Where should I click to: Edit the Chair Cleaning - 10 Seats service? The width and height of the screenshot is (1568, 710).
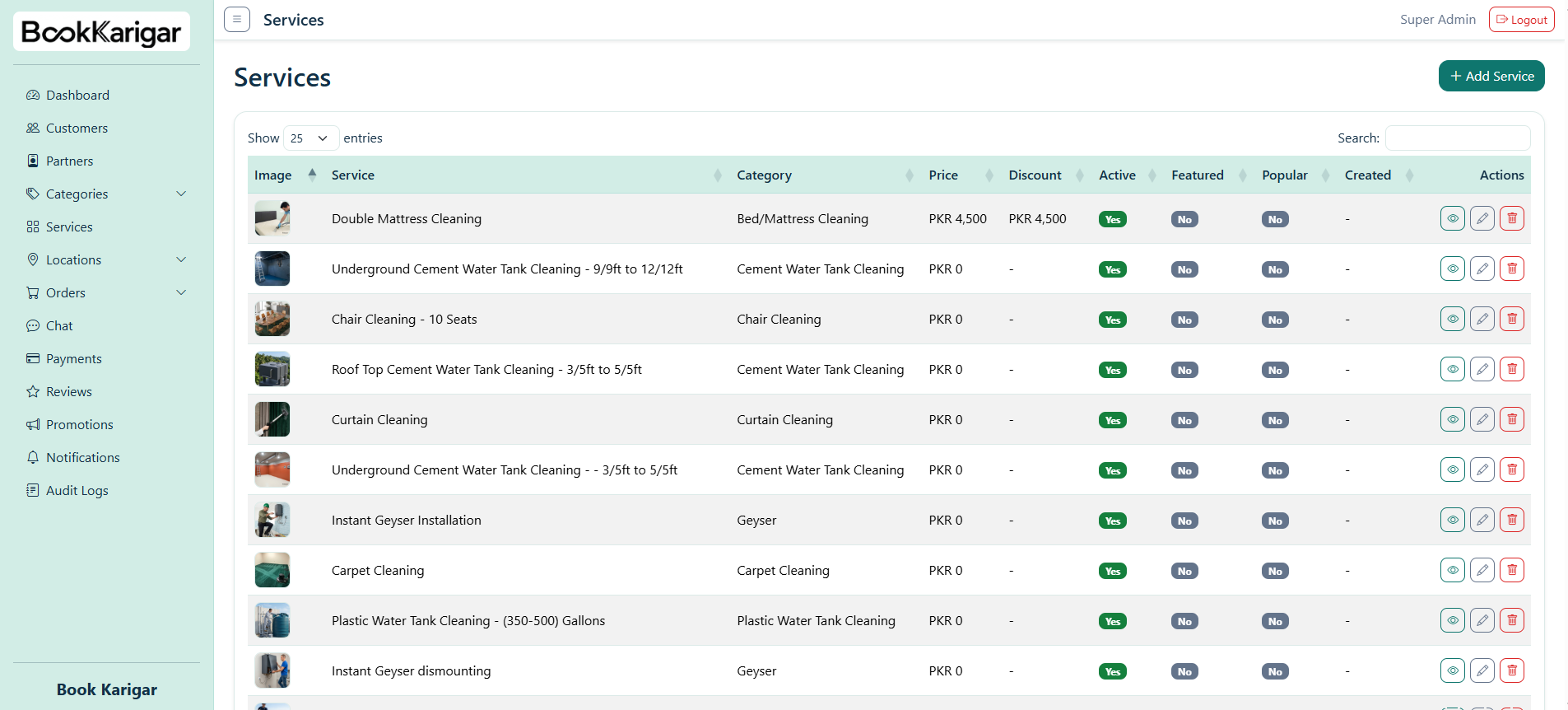(1482, 319)
